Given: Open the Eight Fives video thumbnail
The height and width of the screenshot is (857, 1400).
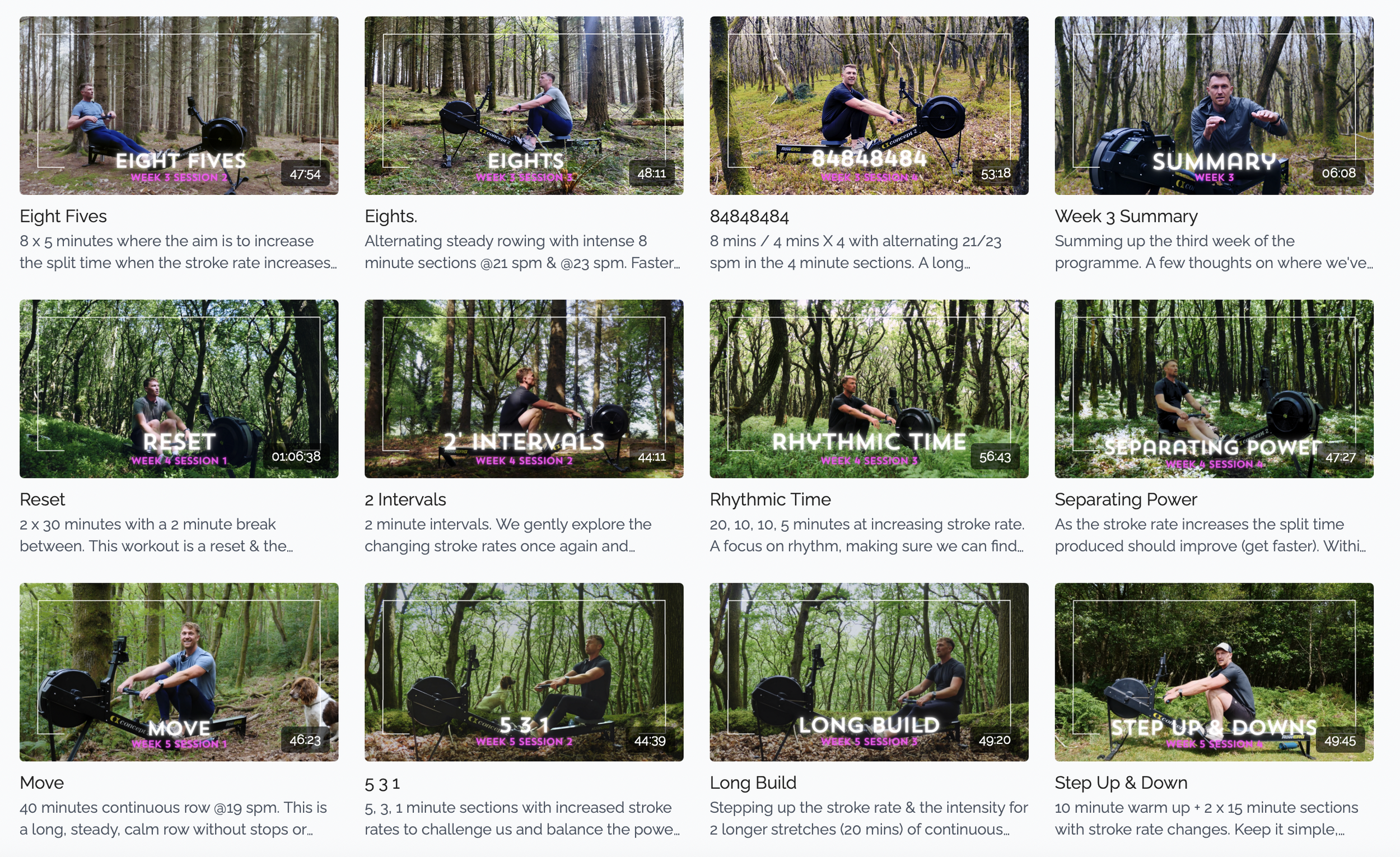Looking at the screenshot, I should 179,106.
